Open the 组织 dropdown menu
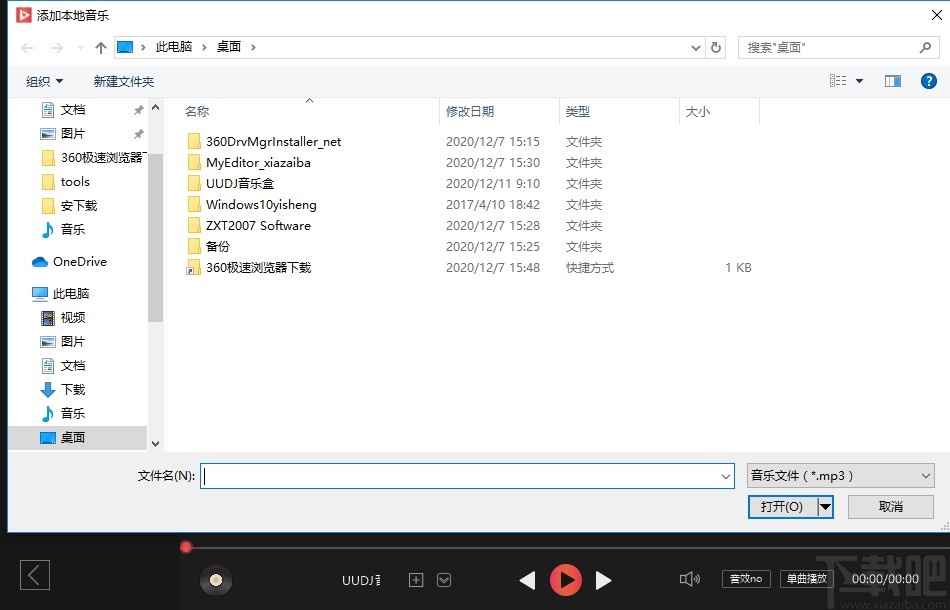Screen dimensions: 950x610 (42, 81)
